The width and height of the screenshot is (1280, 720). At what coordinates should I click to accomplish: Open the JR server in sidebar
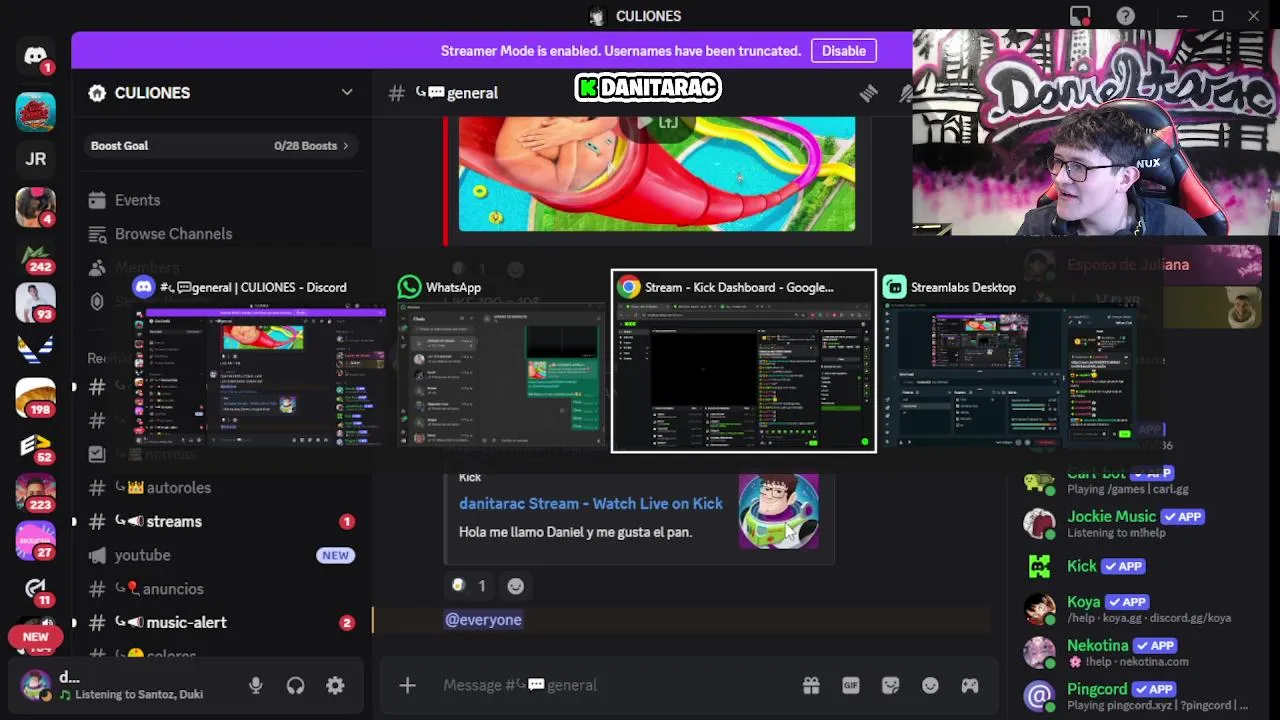[x=36, y=159]
